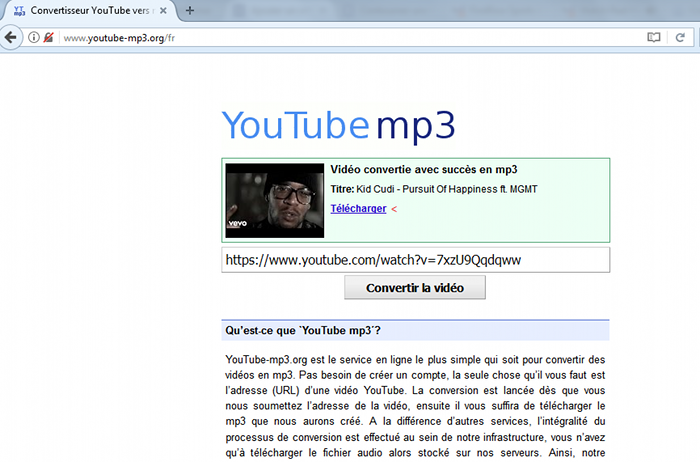Click the Vidéo convertie avec succès en mp3 message
This screenshot has width=700, height=462.
pos(424,170)
